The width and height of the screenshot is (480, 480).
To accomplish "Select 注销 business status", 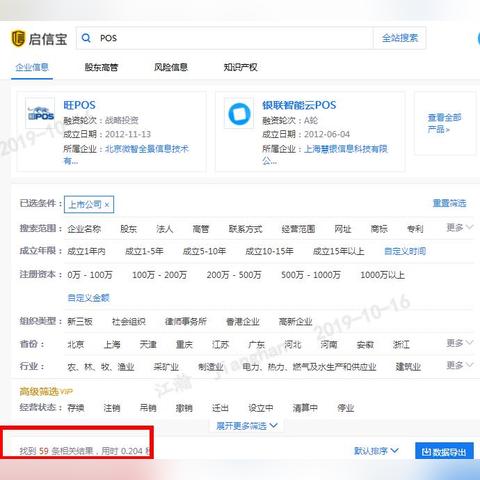I will point(112,408).
